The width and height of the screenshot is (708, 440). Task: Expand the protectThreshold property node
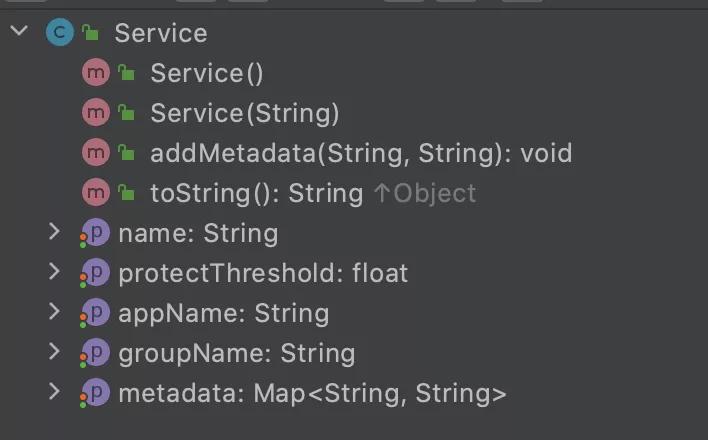pyautogui.click(x=55, y=273)
